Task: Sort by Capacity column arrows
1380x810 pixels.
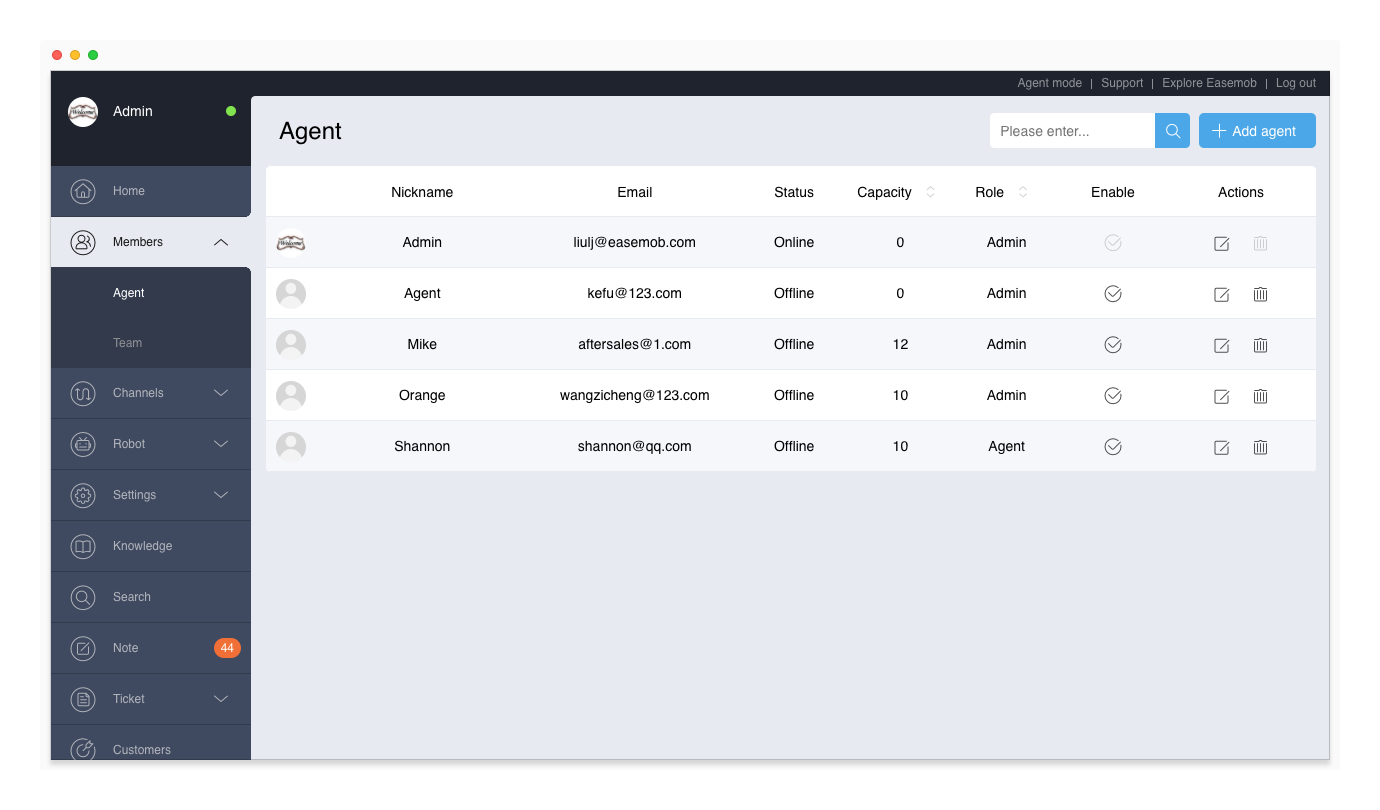Action: [x=931, y=192]
